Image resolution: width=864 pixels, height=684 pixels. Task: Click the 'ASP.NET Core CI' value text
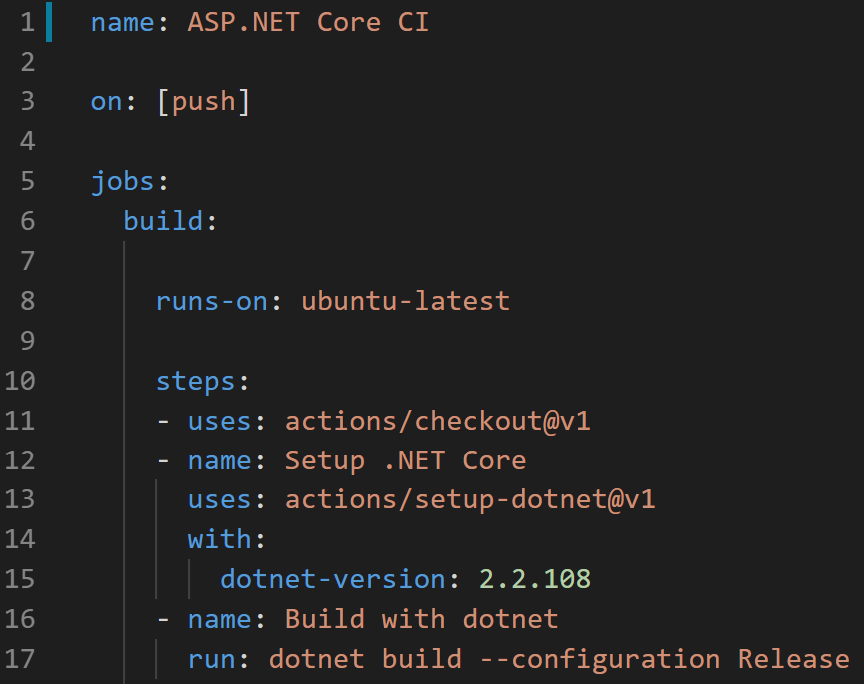coord(308,23)
